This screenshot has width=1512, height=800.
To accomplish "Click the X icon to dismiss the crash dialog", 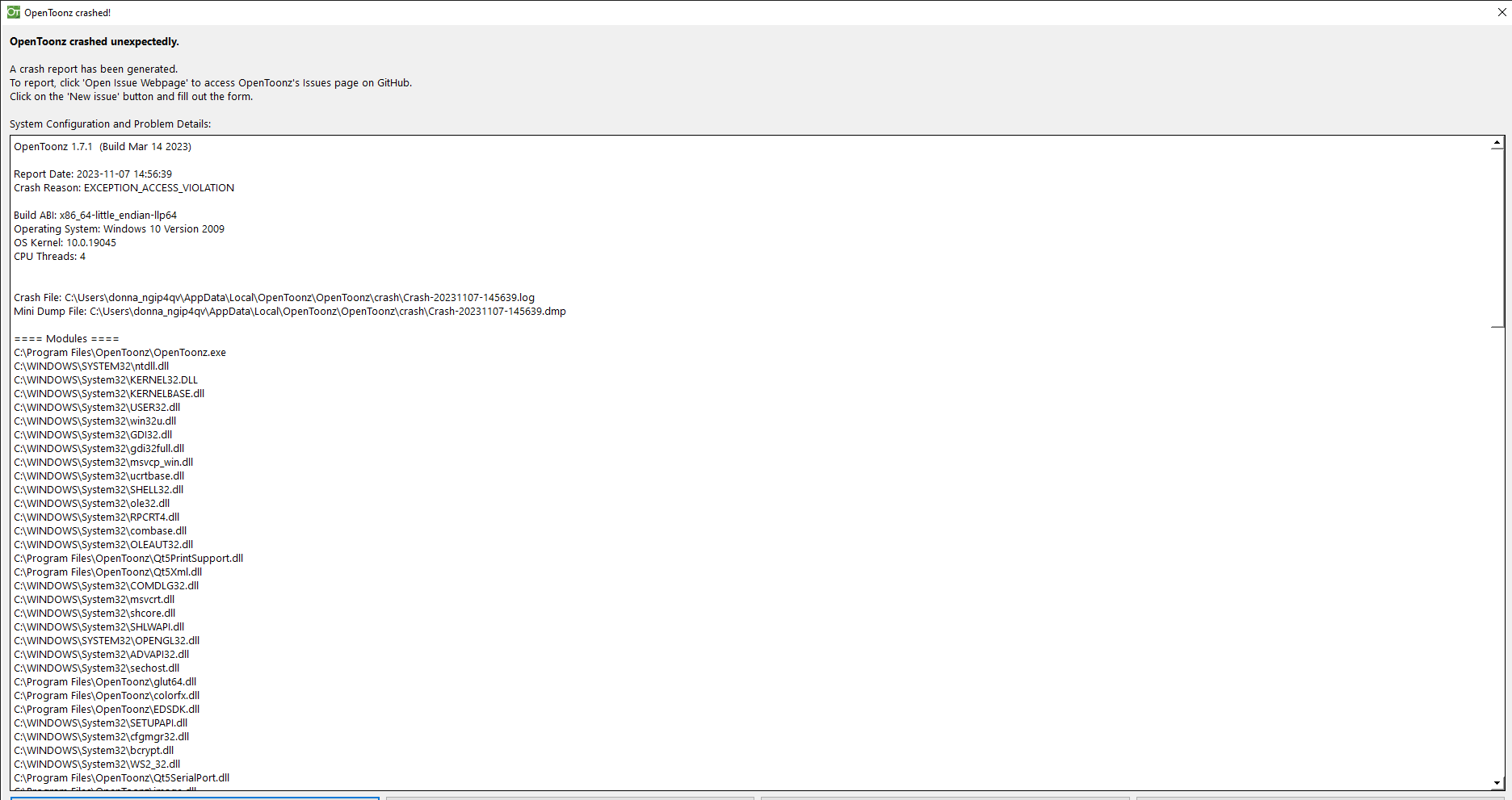I will [1501, 11].
